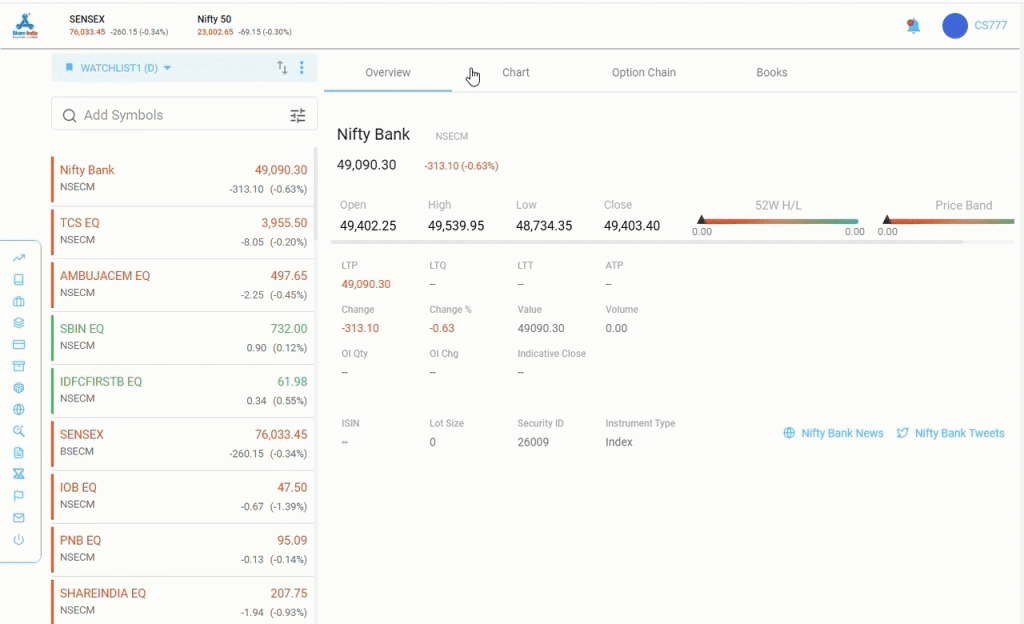This screenshot has height=624, width=1024.
Task: Open the Books tab
Action: coord(771,72)
